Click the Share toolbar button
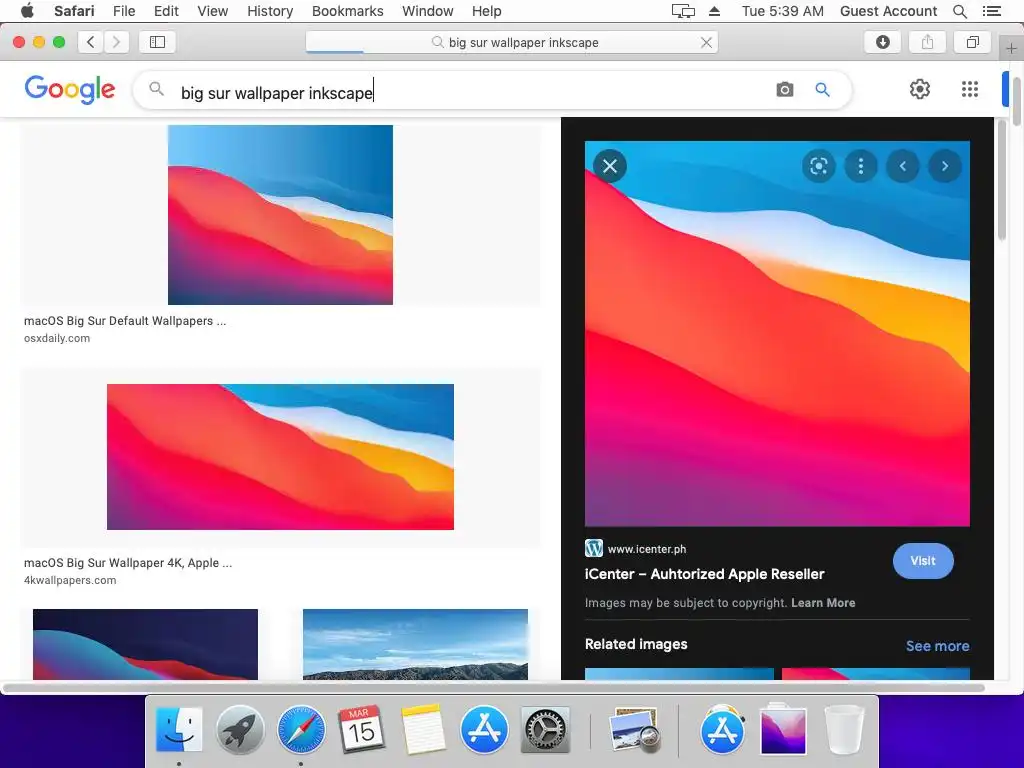 click(x=927, y=42)
